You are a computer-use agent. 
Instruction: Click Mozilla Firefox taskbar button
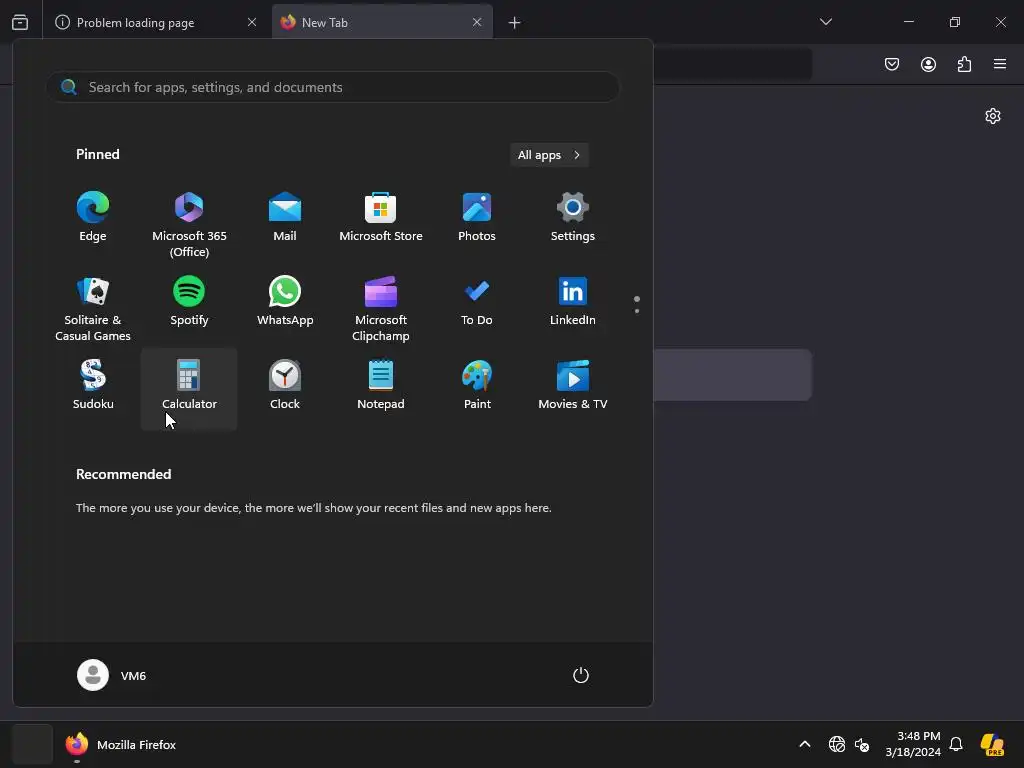(x=121, y=744)
